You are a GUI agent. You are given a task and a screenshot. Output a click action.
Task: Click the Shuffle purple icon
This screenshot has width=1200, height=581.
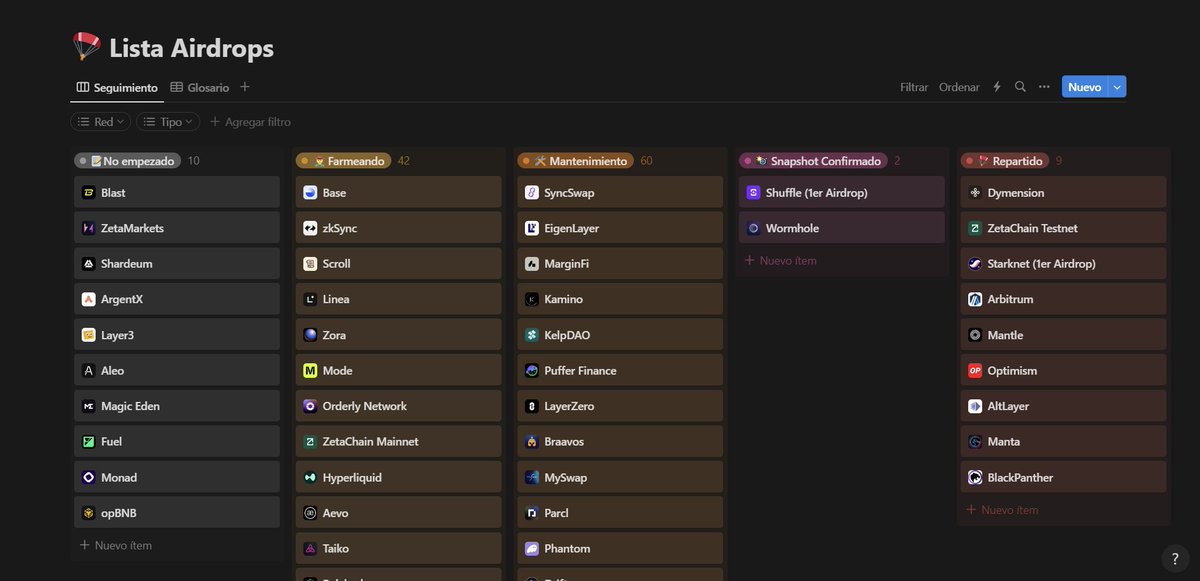(753, 193)
